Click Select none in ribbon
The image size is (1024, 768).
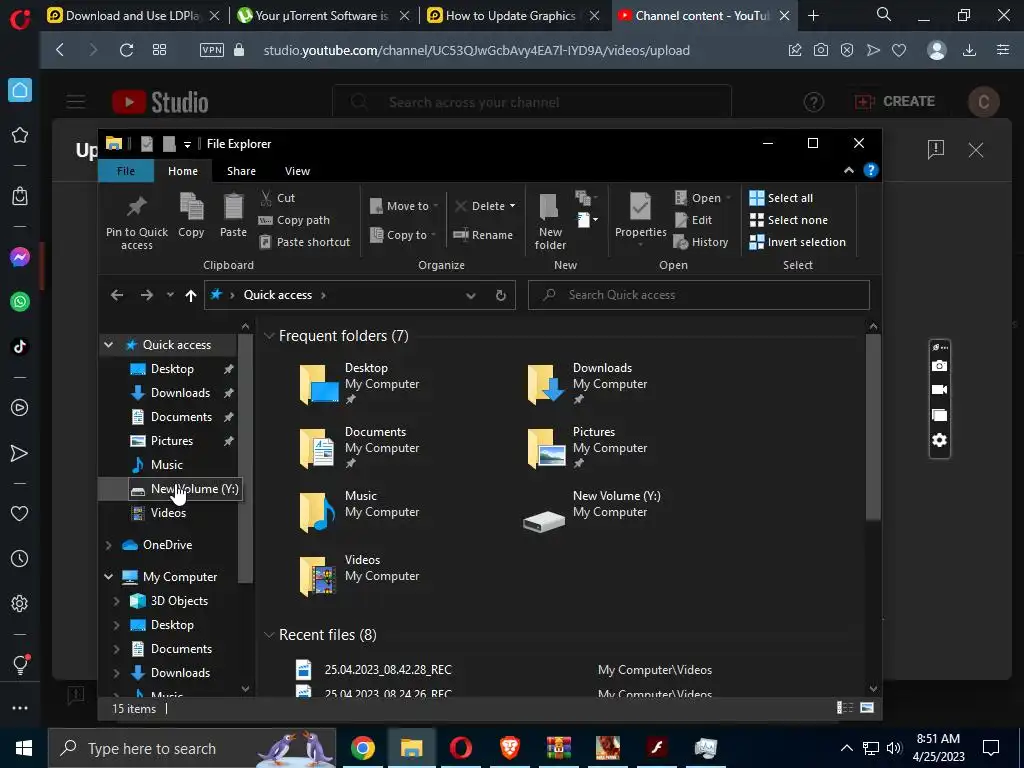pos(788,220)
